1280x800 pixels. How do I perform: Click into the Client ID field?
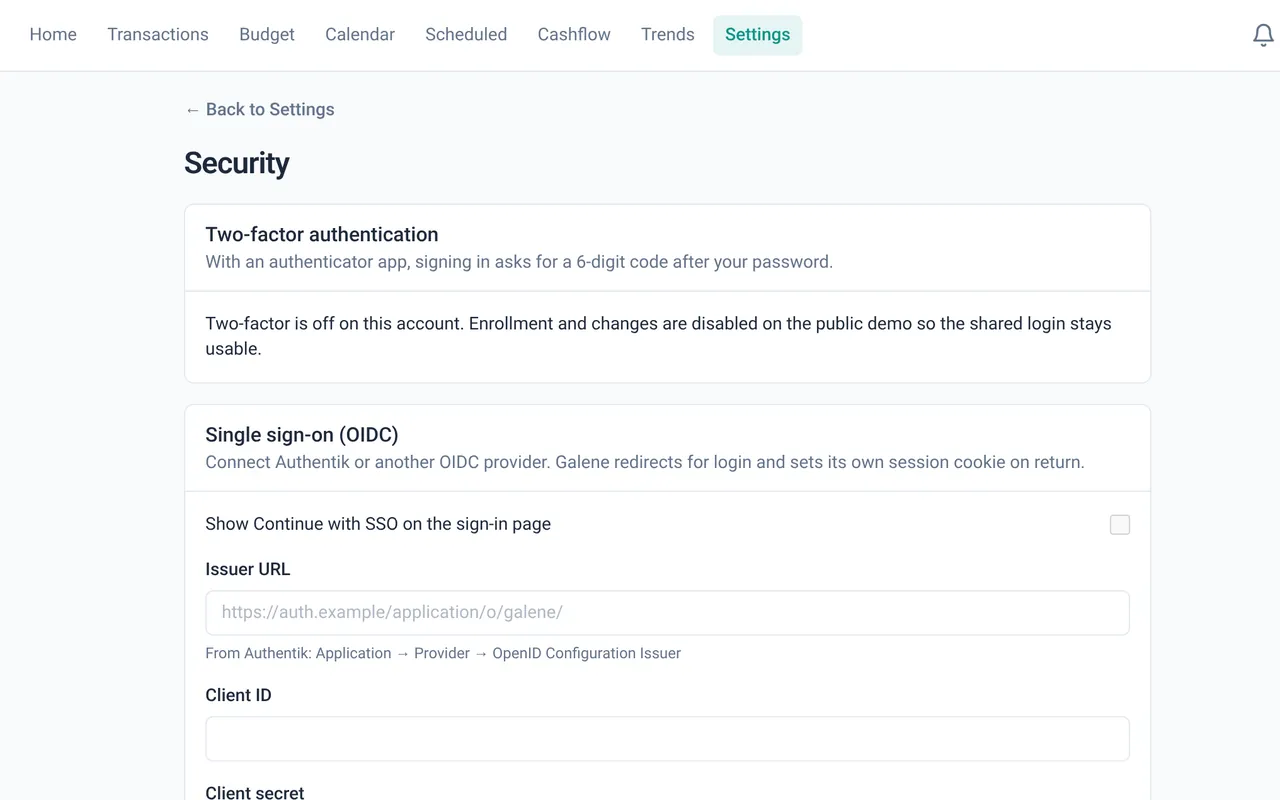coord(667,738)
